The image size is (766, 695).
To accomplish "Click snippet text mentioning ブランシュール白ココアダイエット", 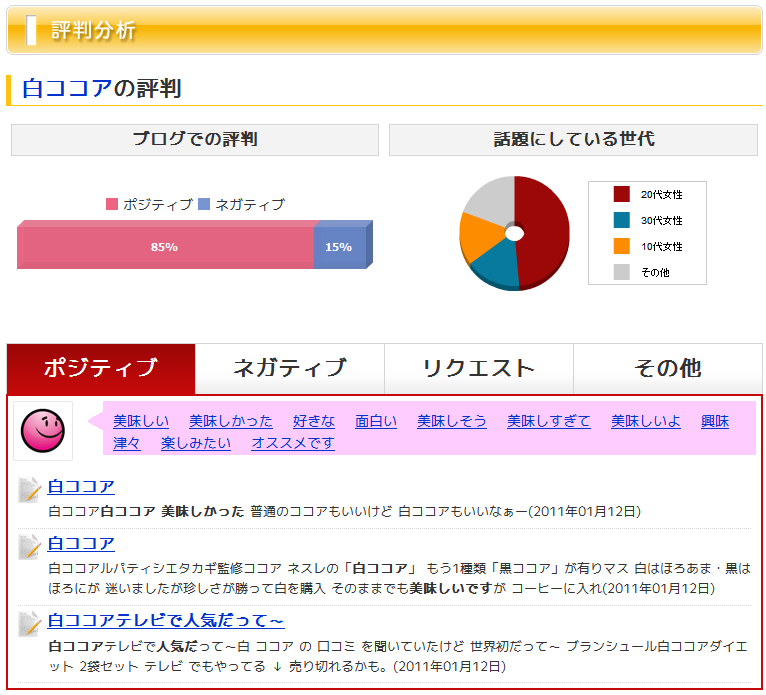I will click(398, 656).
